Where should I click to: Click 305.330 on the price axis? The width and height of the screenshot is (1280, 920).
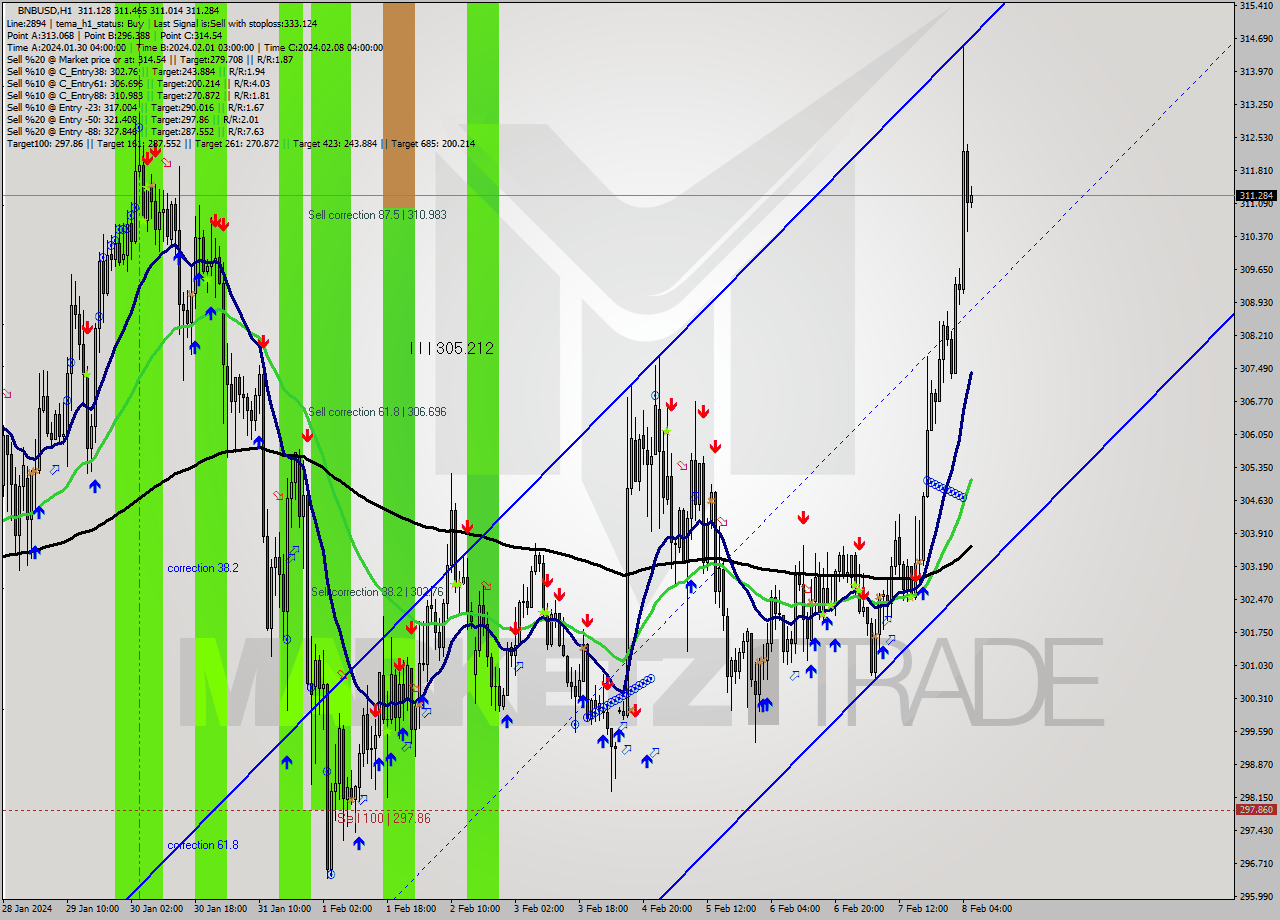pyautogui.click(x=1256, y=468)
